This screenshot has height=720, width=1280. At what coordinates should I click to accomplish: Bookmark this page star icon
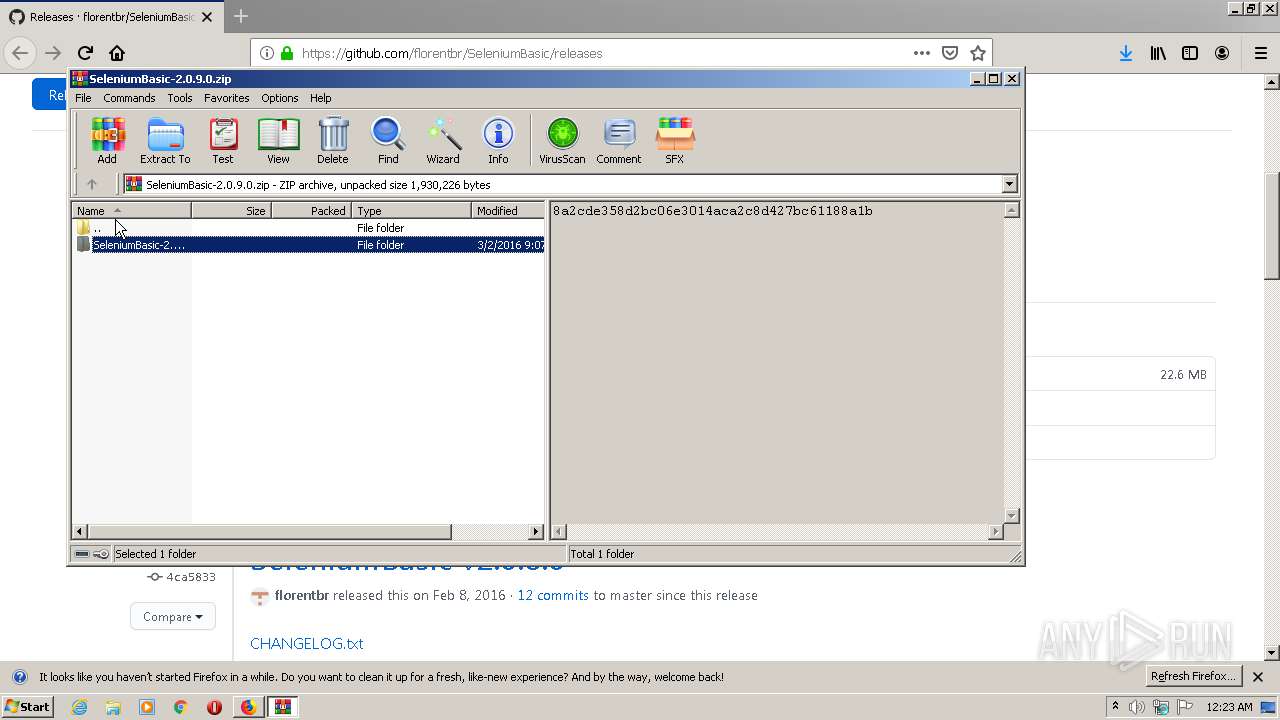pos(978,53)
